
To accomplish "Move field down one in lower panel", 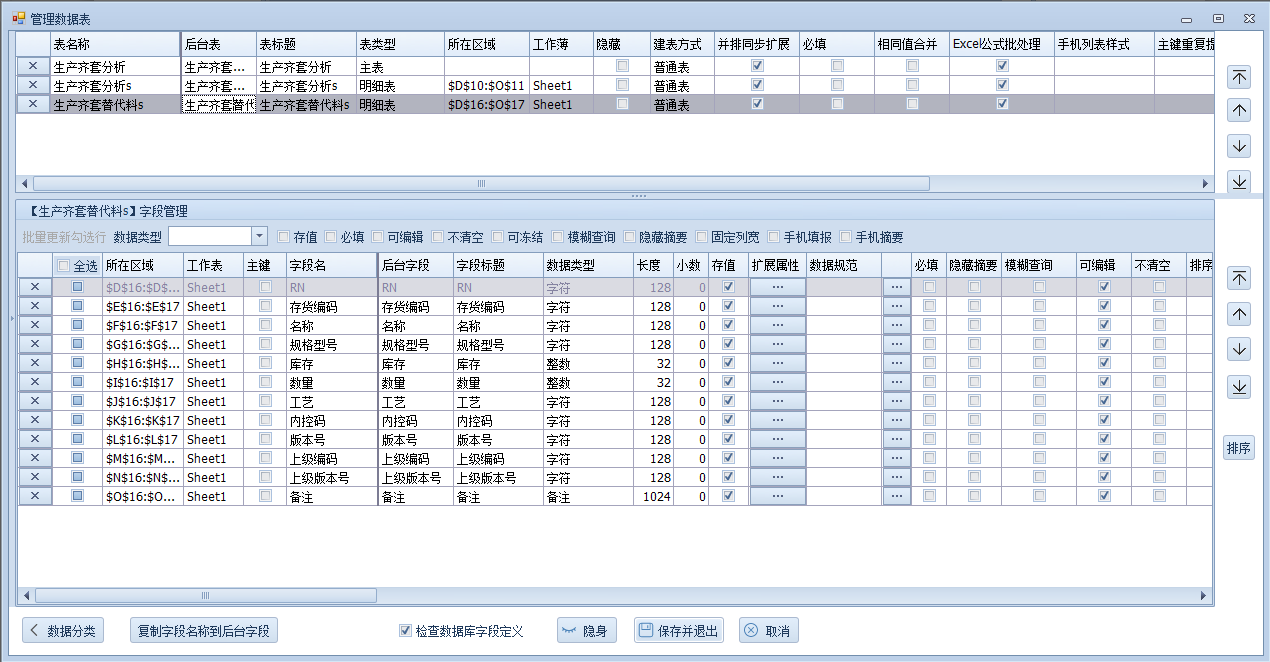I will click(1239, 350).
